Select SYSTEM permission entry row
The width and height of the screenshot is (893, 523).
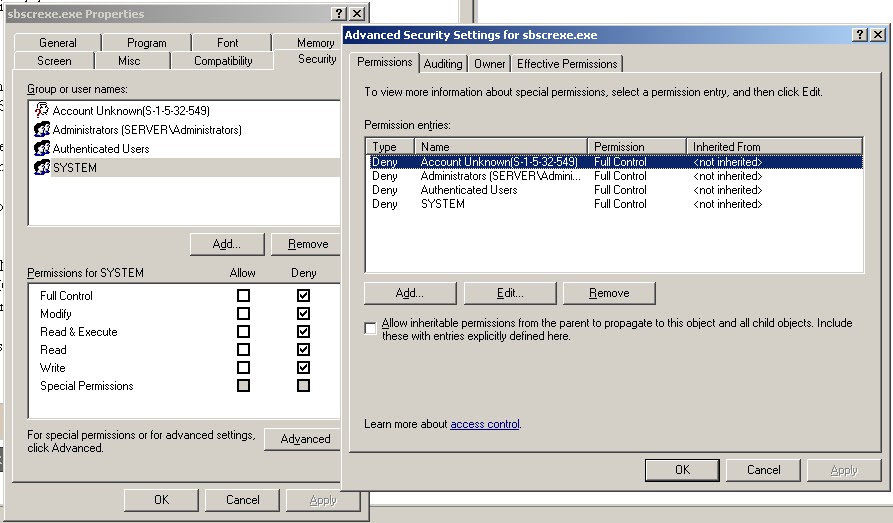615,204
